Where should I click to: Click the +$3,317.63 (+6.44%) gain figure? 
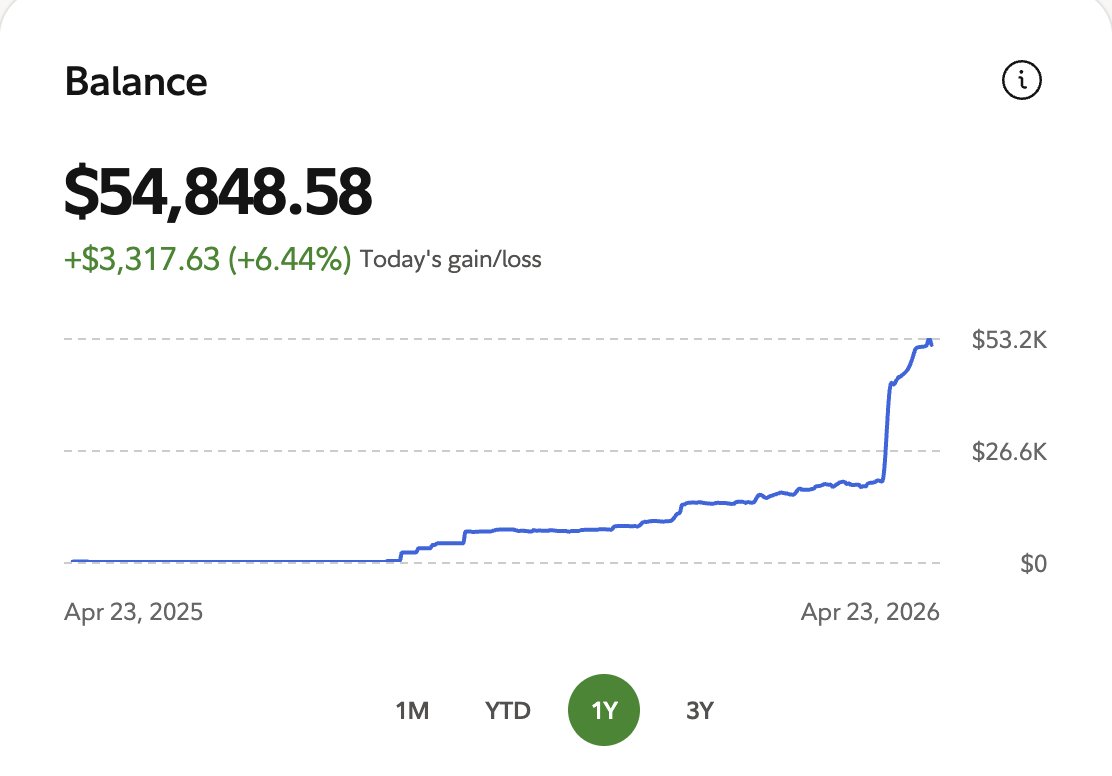pyautogui.click(x=208, y=259)
